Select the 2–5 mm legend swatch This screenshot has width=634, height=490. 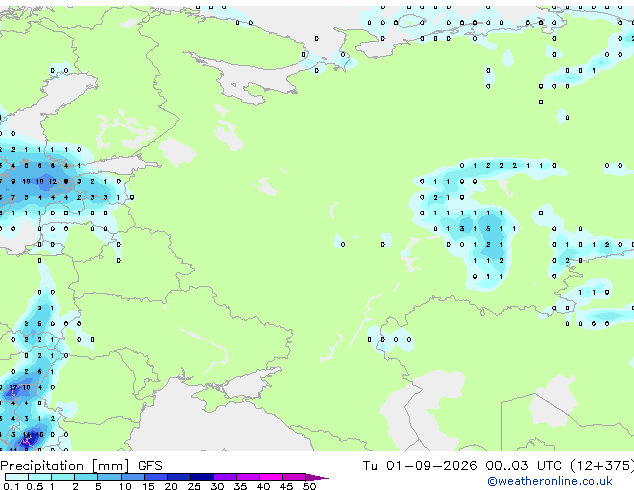[x=86, y=477]
